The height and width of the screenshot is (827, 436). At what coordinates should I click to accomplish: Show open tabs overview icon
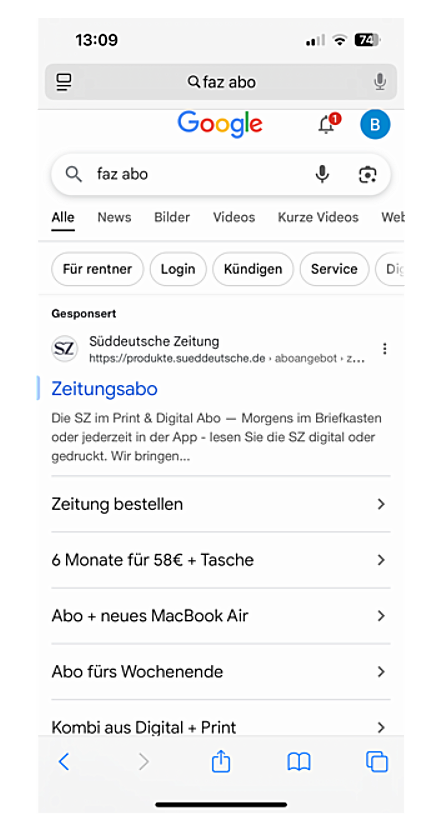coord(377,762)
